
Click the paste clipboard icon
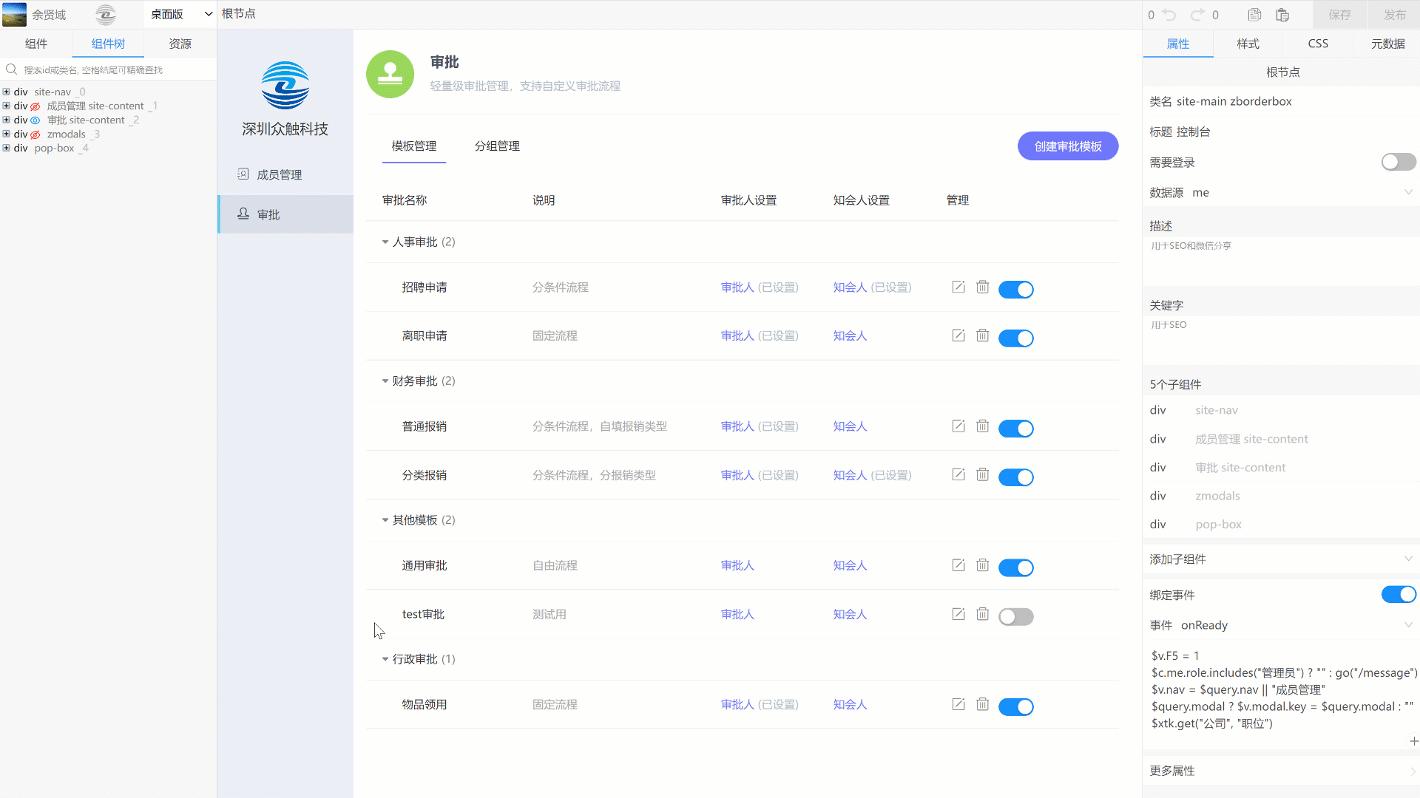(1283, 15)
